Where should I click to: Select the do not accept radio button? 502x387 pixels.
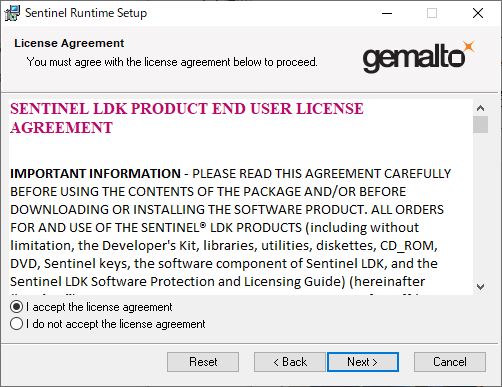pos(16,324)
